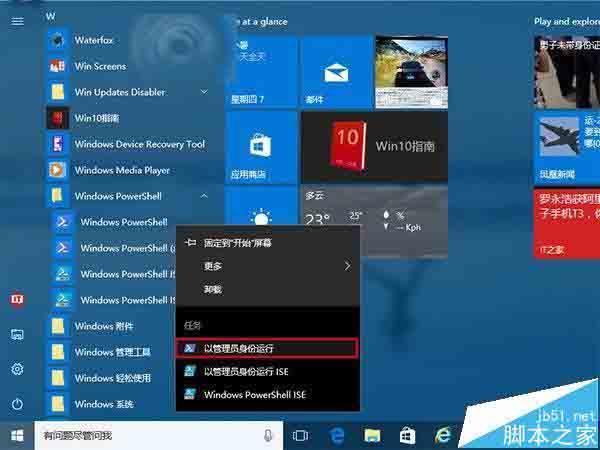The image size is (600, 450).
Task: Click Windows 附件 folder label
Action: click(x=104, y=326)
